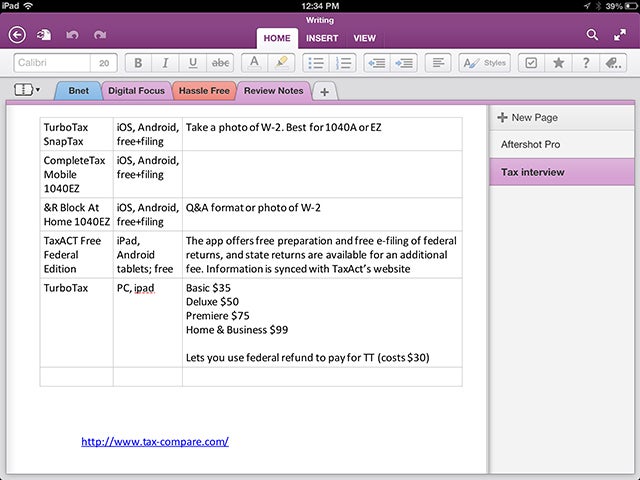
Task: Open search with the magnifier icon
Action: click(x=592, y=35)
